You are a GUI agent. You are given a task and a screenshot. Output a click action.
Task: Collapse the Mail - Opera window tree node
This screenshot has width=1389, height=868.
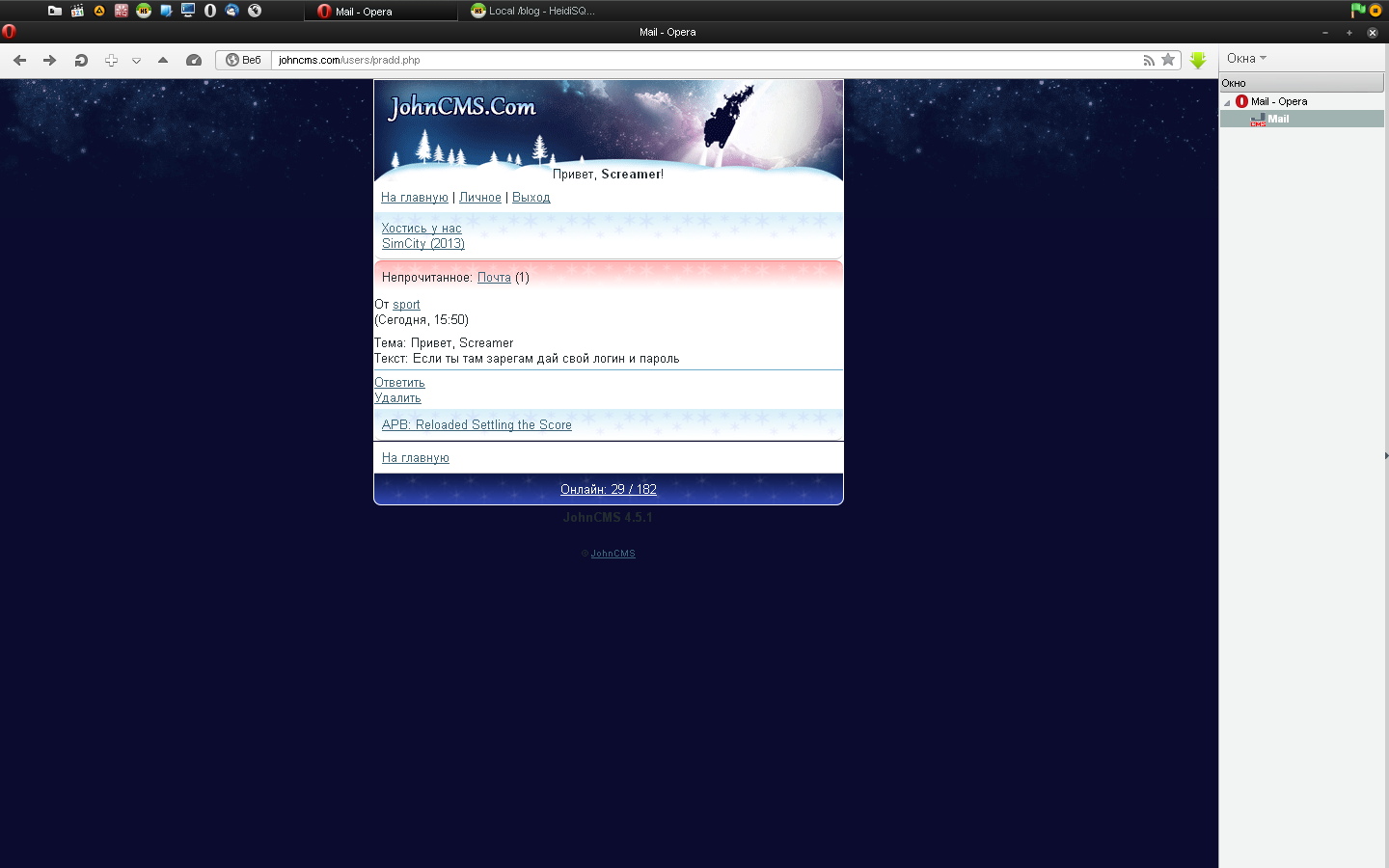(x=1227, y=102)
